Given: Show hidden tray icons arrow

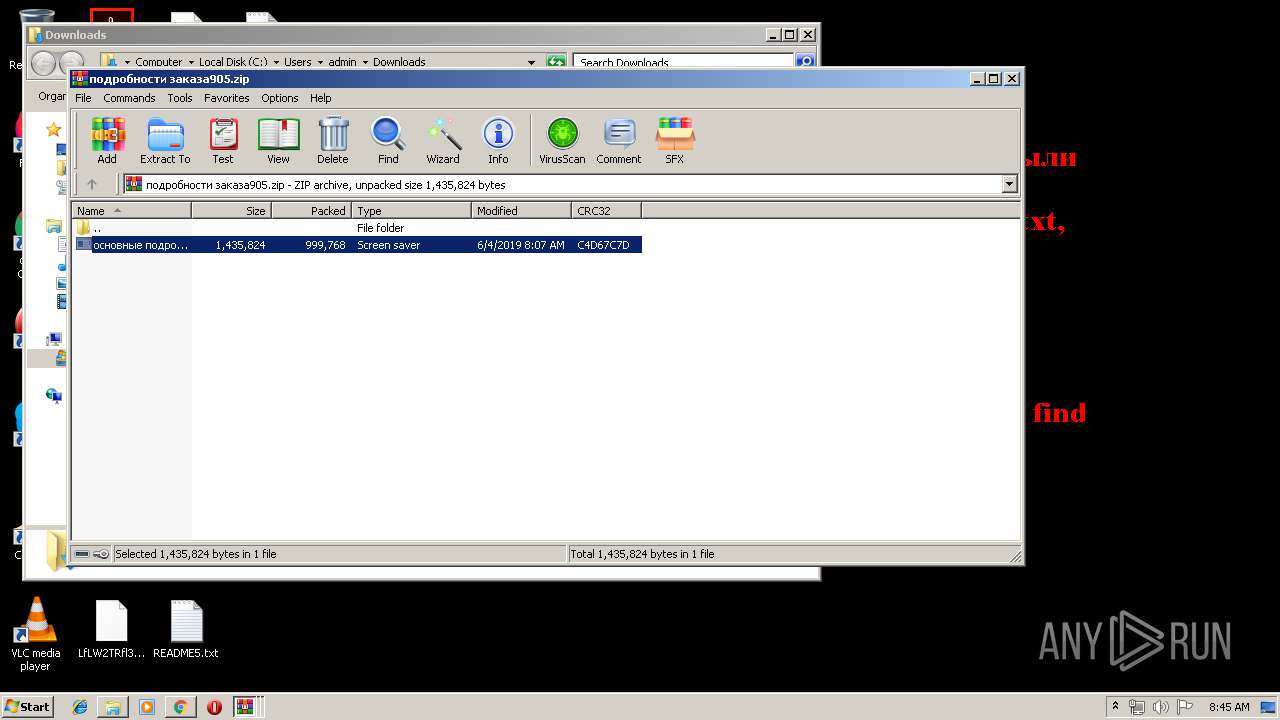Looking at the screenshot, I should click(1115, 706).
